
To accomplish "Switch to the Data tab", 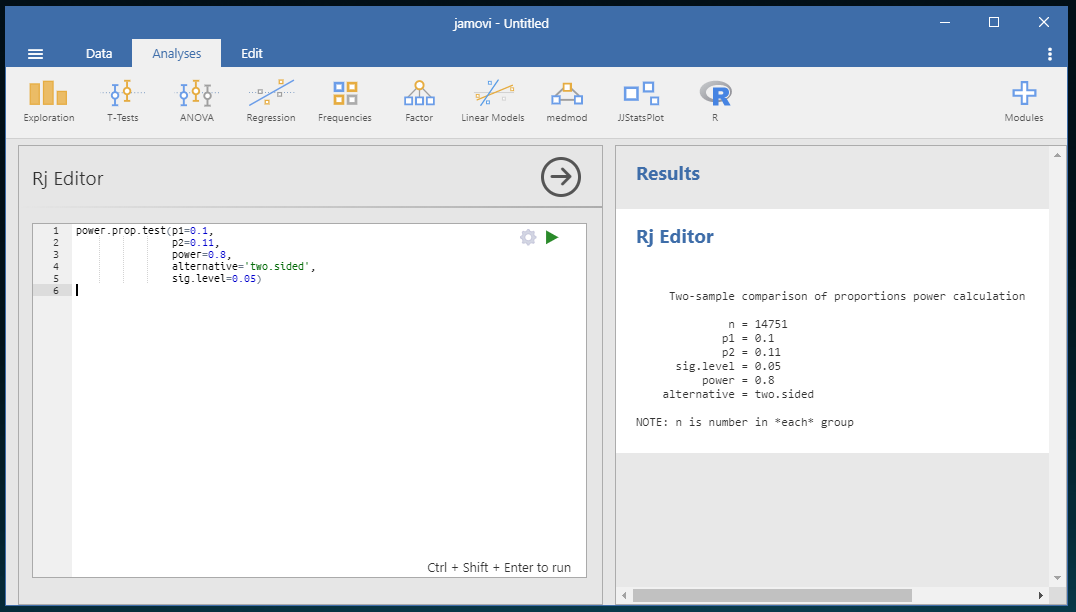I will [x=99, y=54].
